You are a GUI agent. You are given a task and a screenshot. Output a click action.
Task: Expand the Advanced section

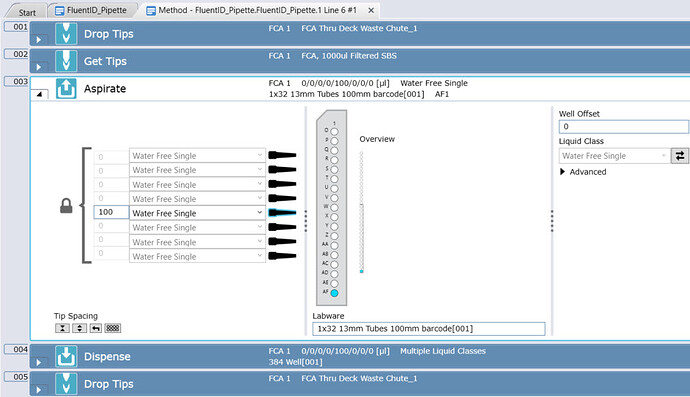coord(562,172)
